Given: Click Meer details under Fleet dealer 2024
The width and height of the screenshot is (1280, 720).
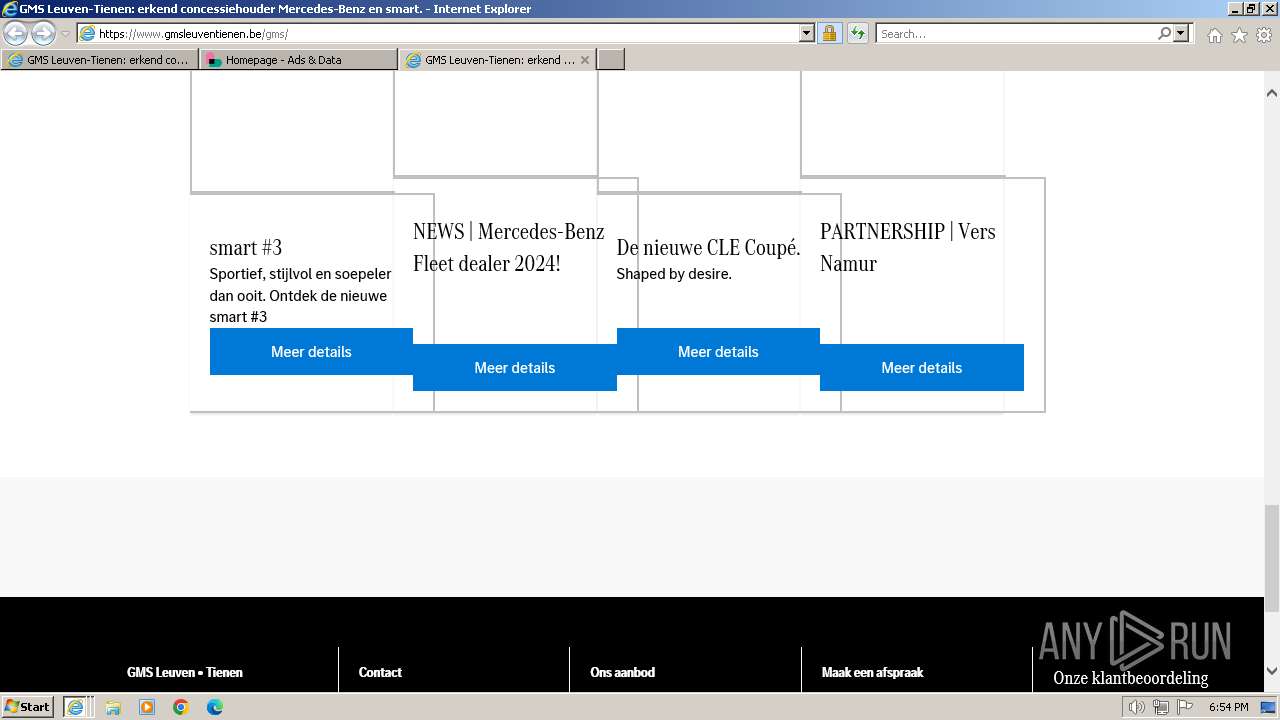Looking at the screenshot, I should tap(515, 368).
